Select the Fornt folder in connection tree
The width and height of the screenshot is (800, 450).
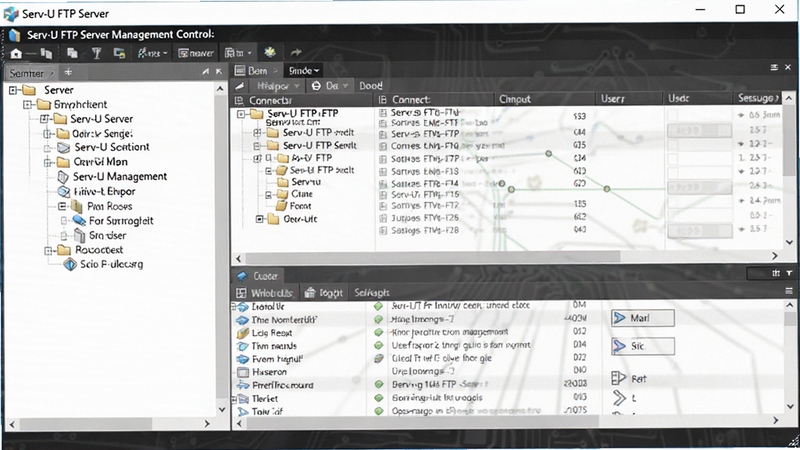[301, 206]
